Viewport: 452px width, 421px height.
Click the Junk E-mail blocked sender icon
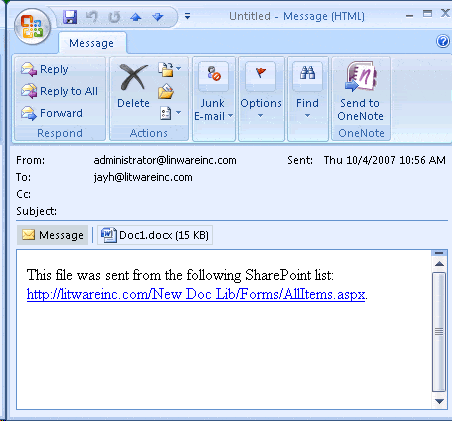coord(214,75)
